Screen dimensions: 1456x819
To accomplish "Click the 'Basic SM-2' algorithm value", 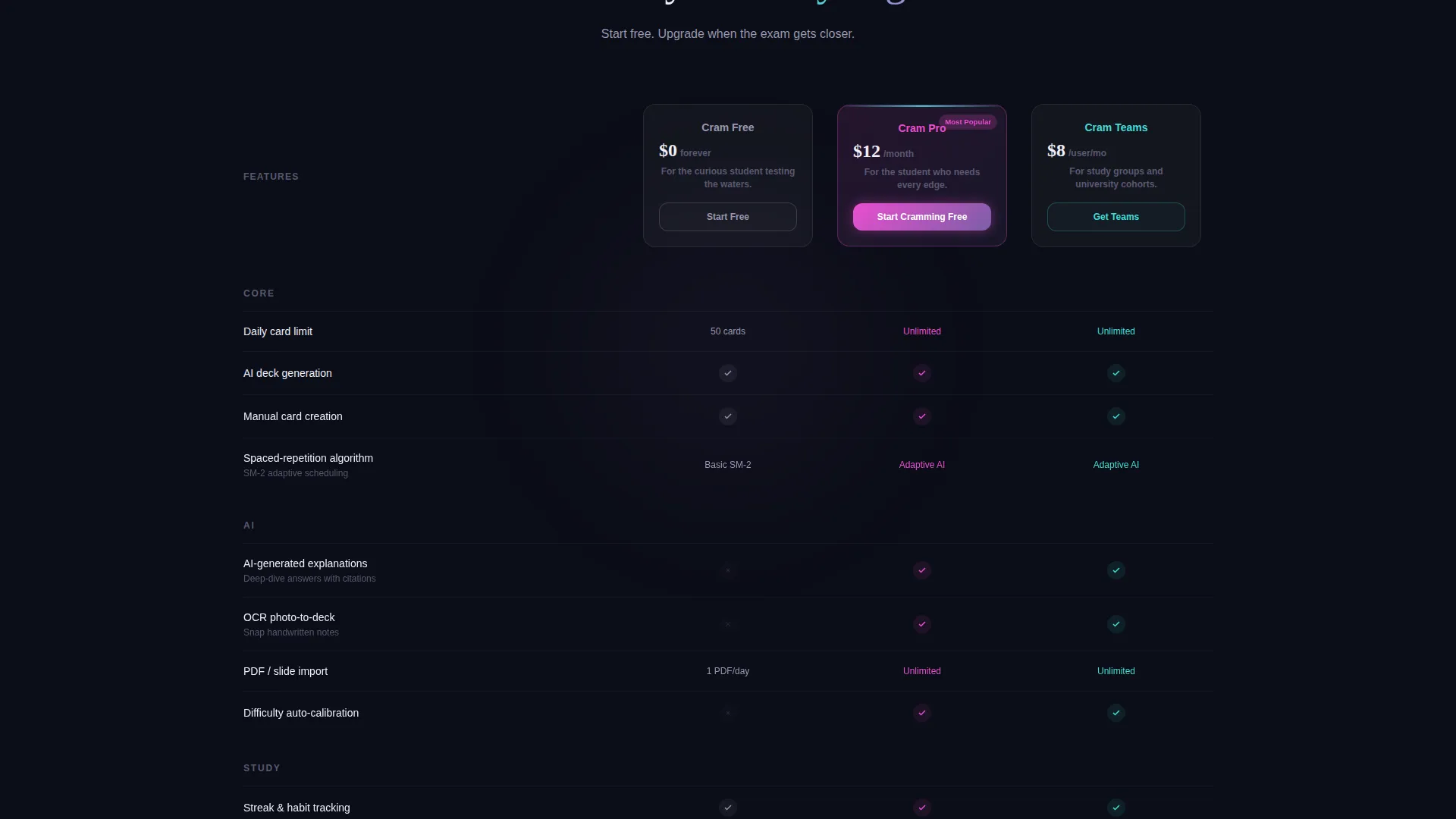I will point(727,465).
